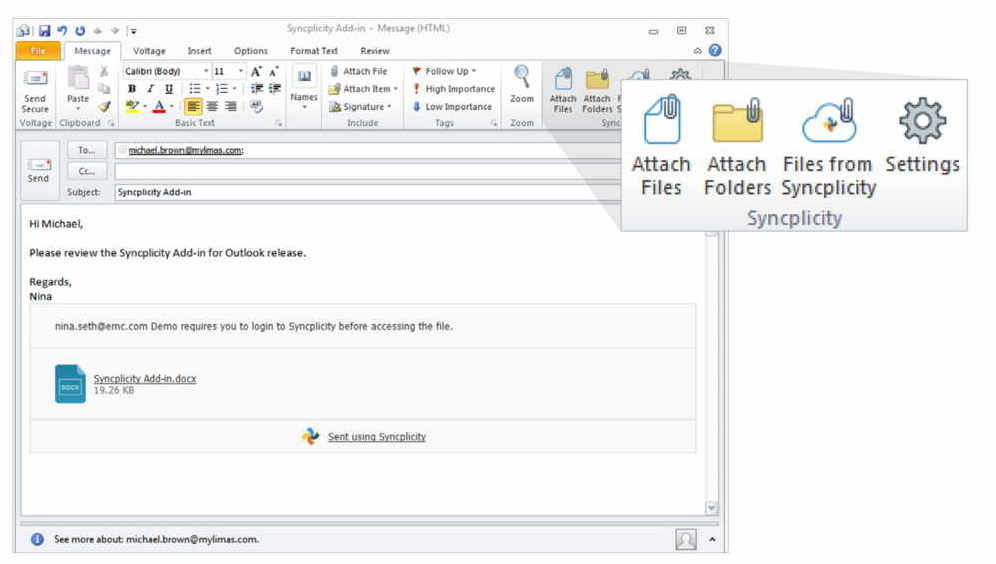
Task: Decrease the paragraph indent
Action: click(x=257, y=89)
